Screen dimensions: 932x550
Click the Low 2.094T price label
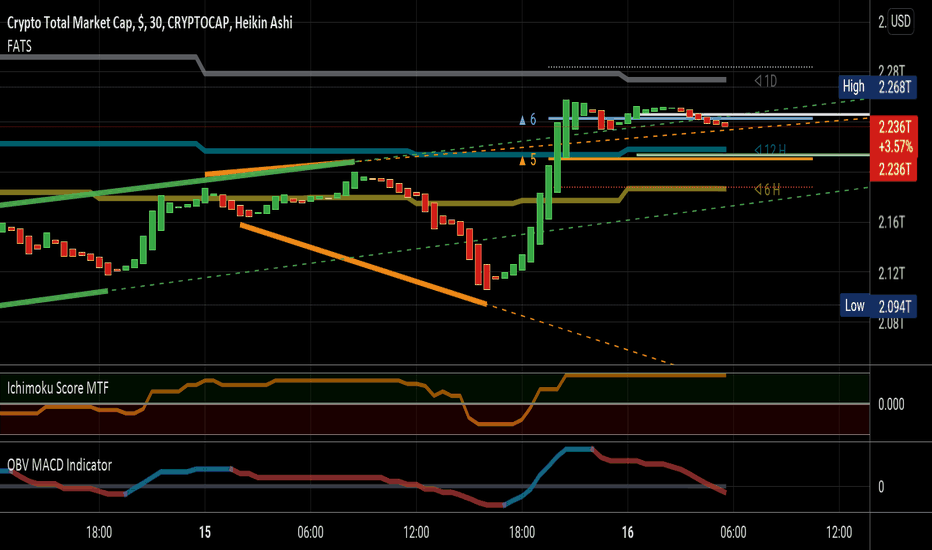(x=878, y=306)
